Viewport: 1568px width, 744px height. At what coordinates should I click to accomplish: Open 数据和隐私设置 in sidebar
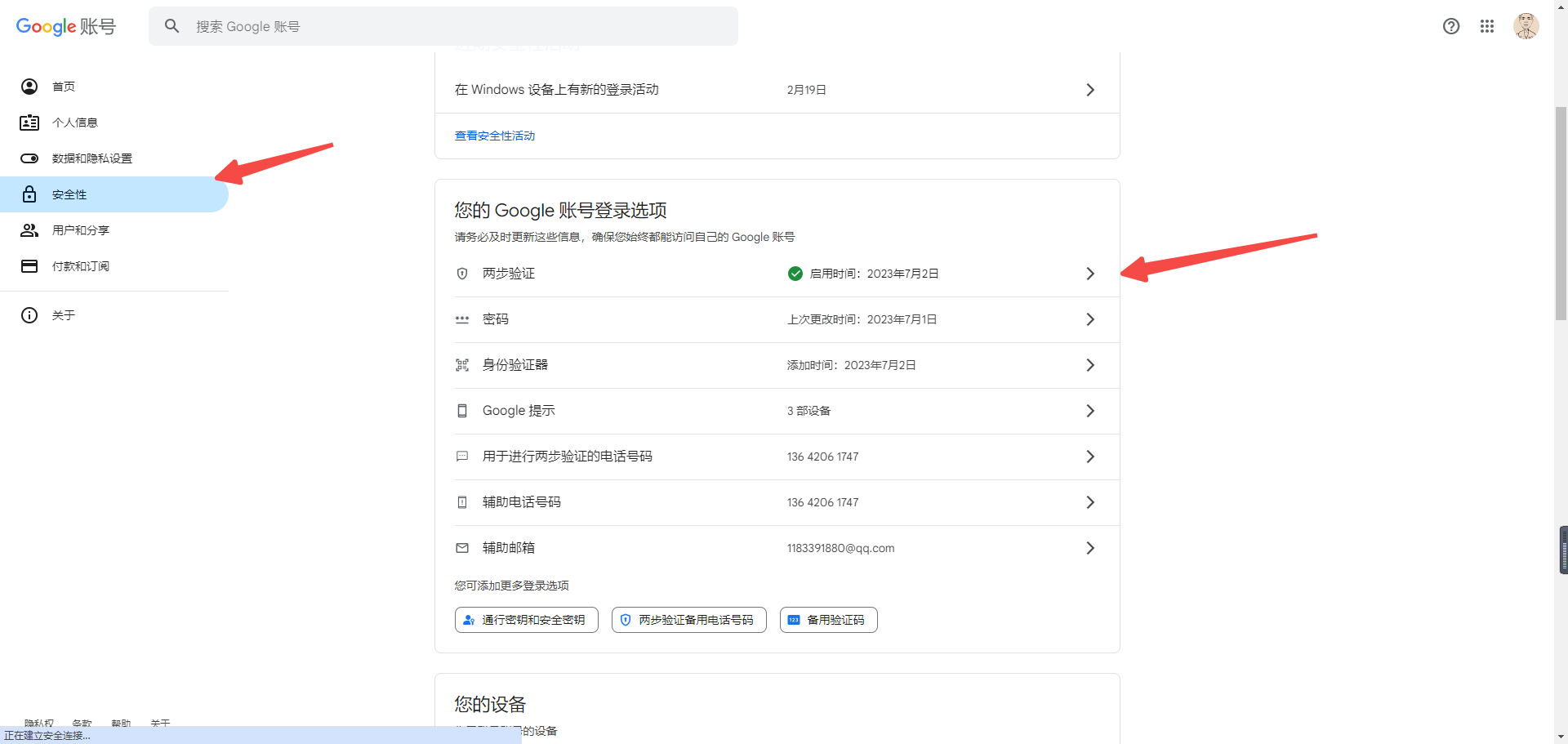[114, 158]
